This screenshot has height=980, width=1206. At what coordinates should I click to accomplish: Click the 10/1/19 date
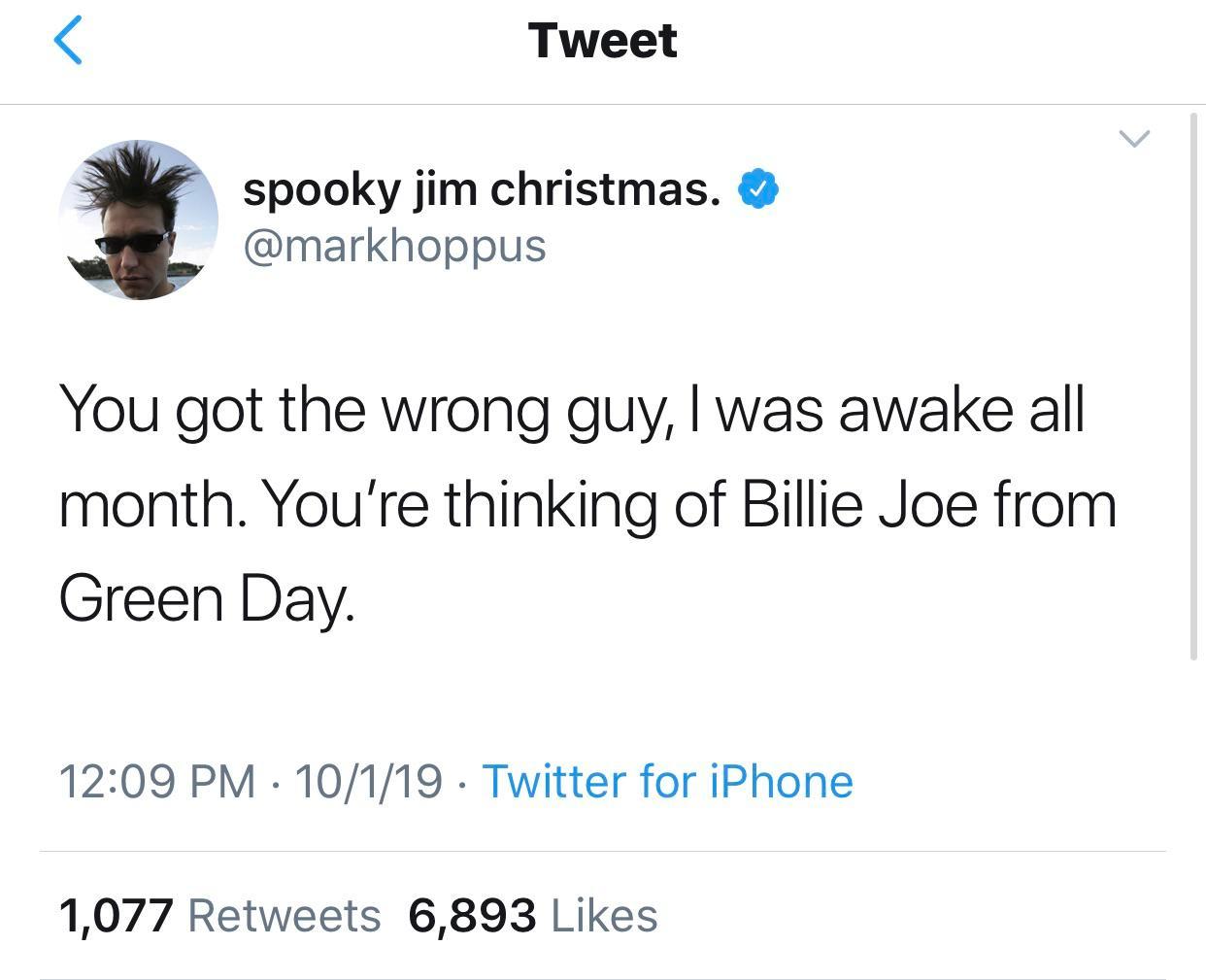(x=368, y=781)
